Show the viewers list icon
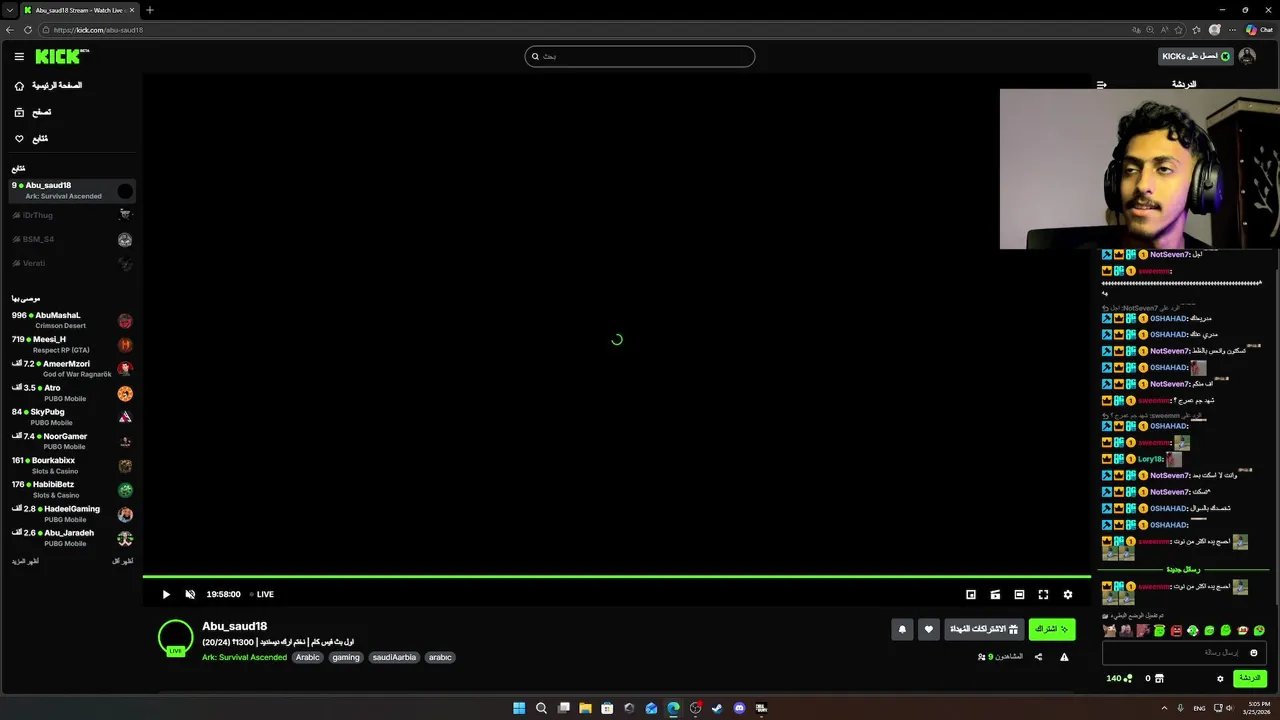Image resolution: width=1280 pixels, height=720 pixels. pyautogui.click(x=982, y=657)
